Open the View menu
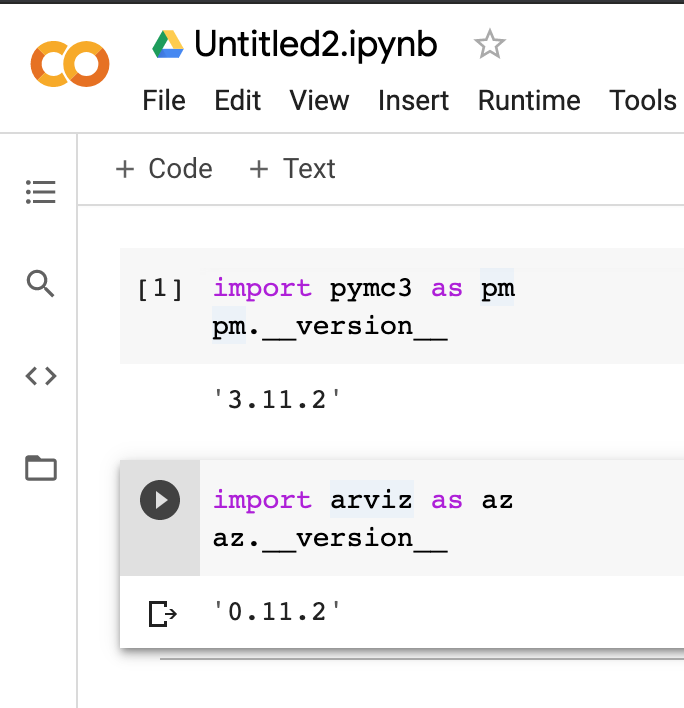This screenshot has height=708, width=684. 319,100
